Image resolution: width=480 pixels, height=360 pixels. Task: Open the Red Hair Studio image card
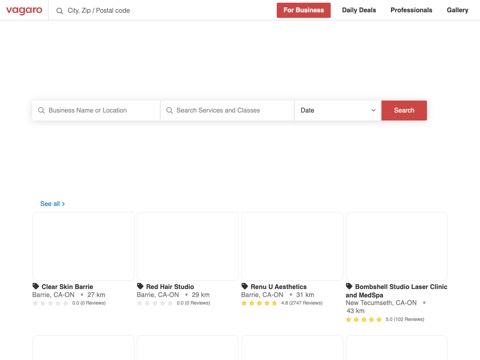click(x=188, y=246)
